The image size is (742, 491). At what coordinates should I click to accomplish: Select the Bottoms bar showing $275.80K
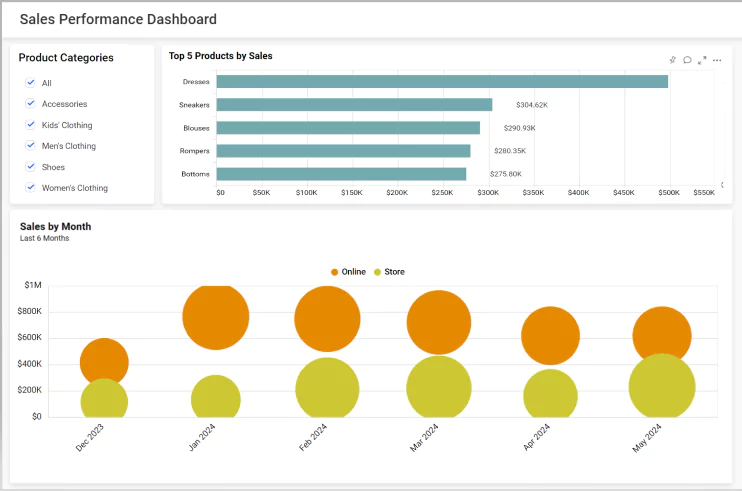tap(341, 174)
